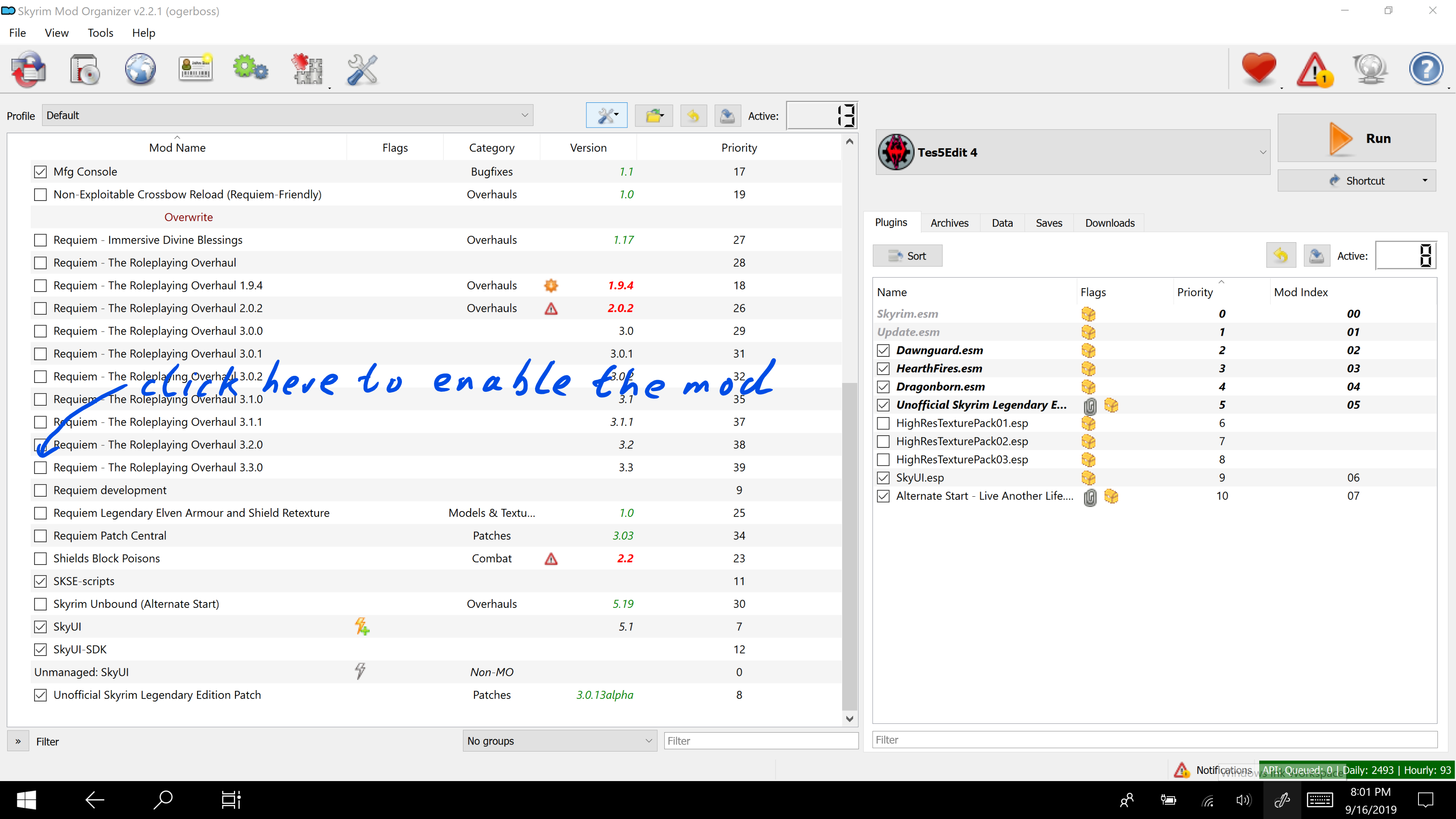
Task: Sort mods by the Priority column header
Action: pyautogui.click(x=739, y=147)
